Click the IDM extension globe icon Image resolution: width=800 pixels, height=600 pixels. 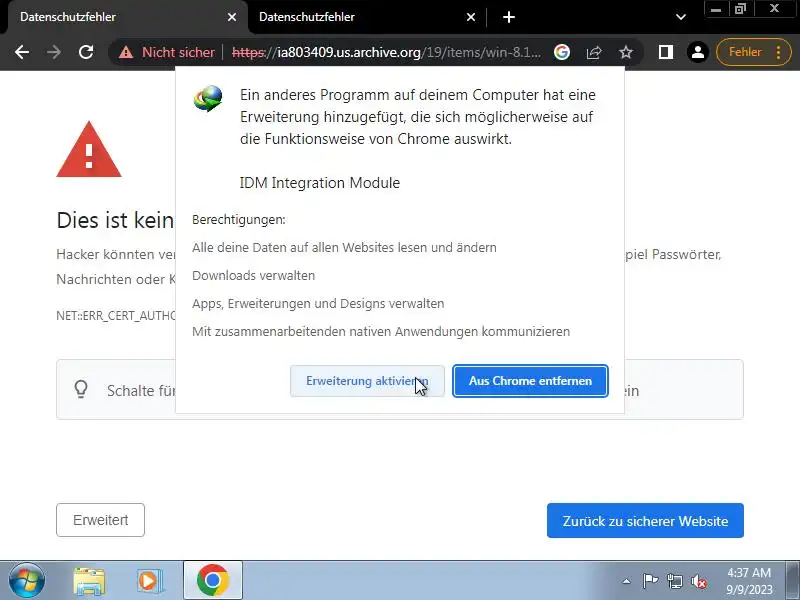(x=208, y=98)
